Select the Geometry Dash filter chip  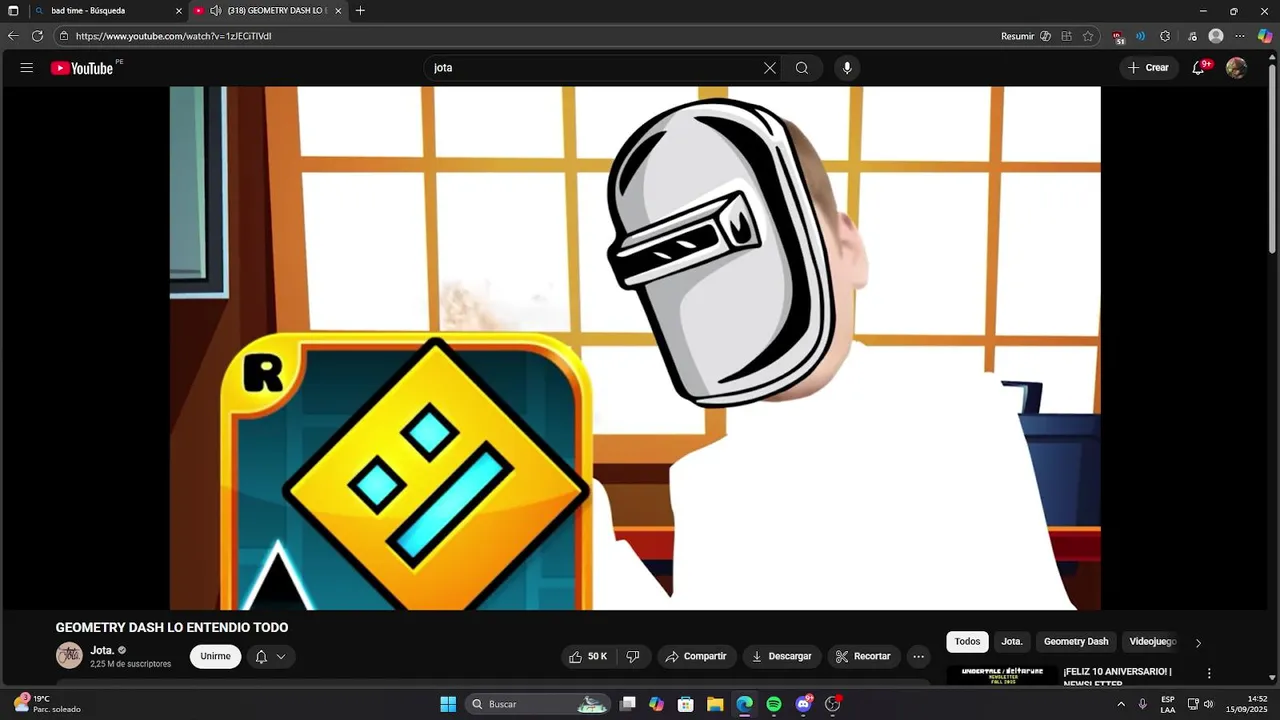pos(1076,642)
